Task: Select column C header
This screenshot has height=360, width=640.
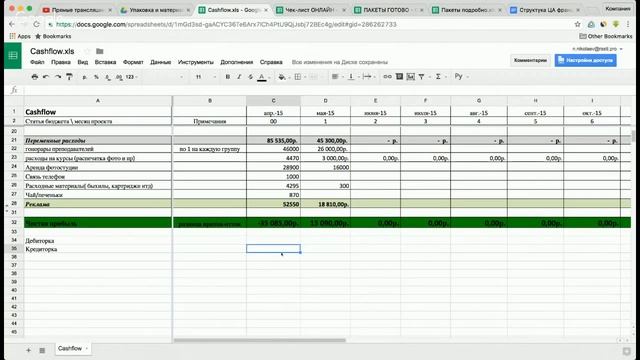Action: [273, 100]
